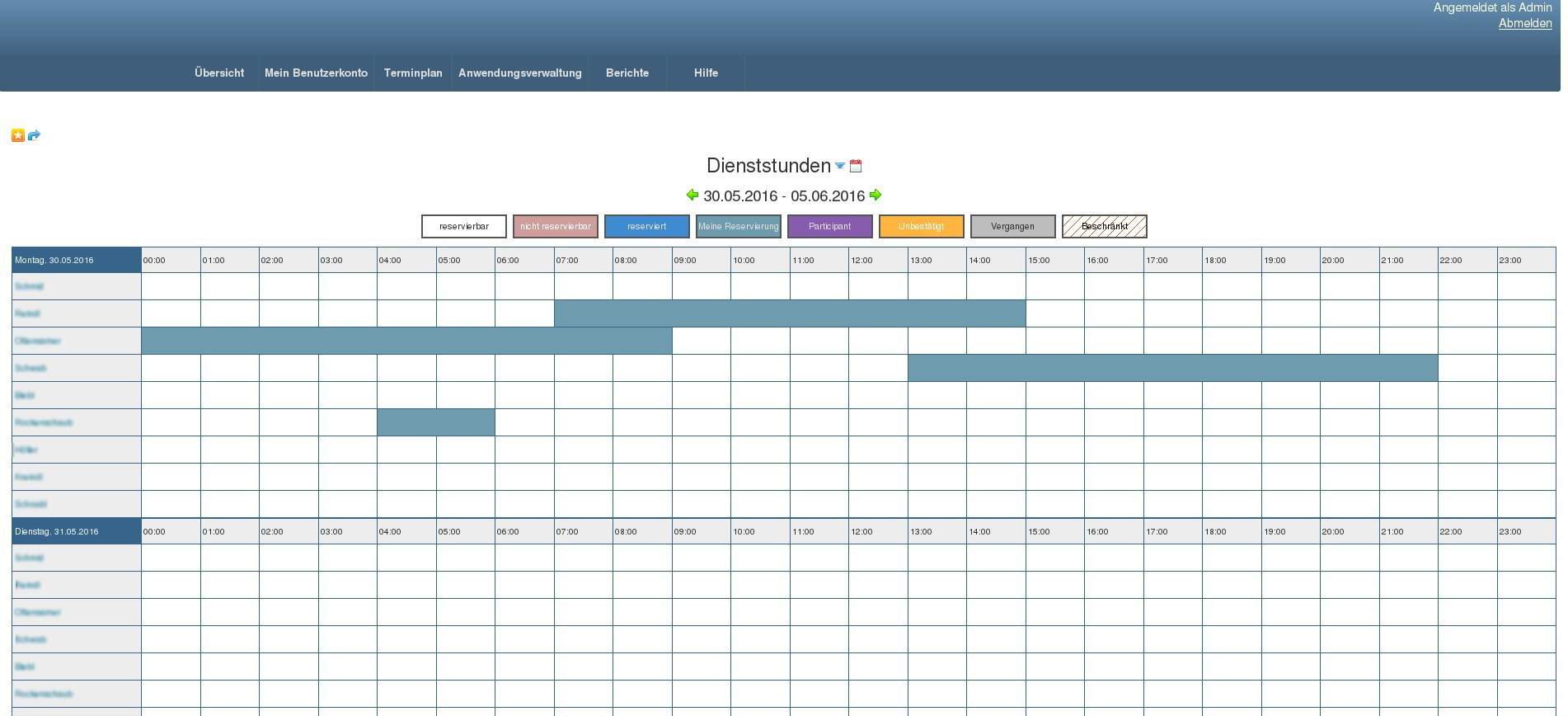Open the Terminplan menu
This screenshot has height=716, width=1568.
(x=413, y=73)
